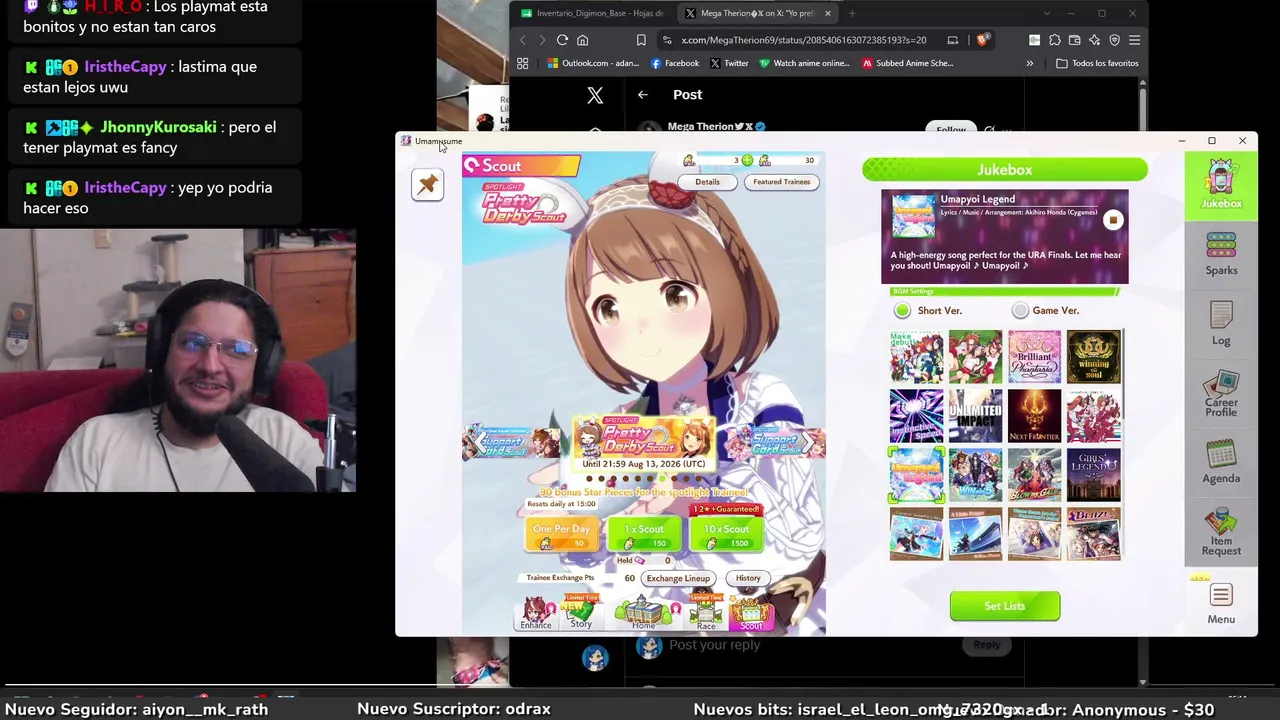Show hidden bookmarks via the chevron
Image resolution: width=1280 pixels, height=720 pixels.
[x=1030, y=63]
